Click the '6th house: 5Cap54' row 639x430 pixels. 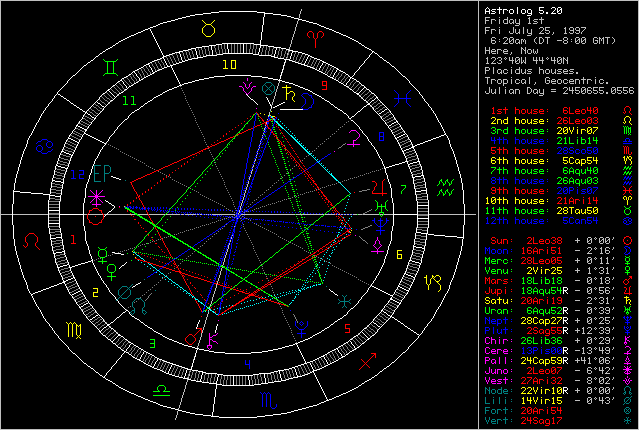[x=559, y=161]
